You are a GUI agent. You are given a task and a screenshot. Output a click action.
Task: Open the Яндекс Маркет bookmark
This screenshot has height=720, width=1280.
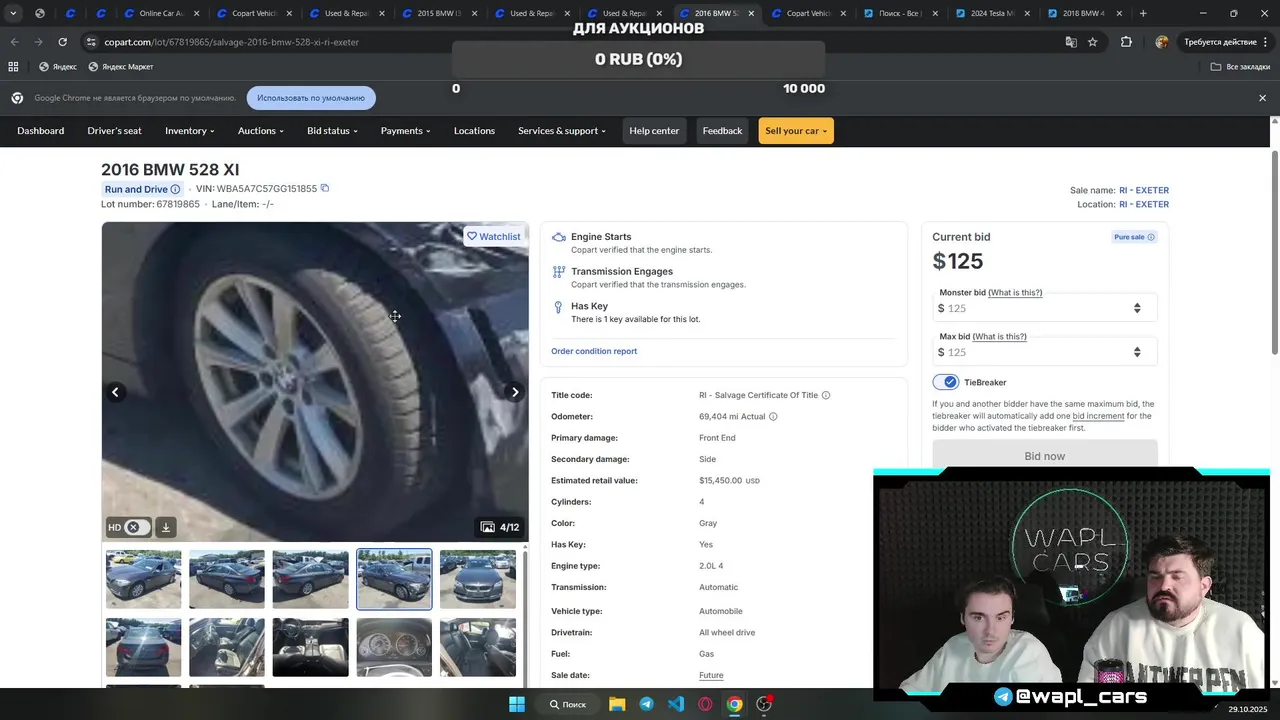121,66
